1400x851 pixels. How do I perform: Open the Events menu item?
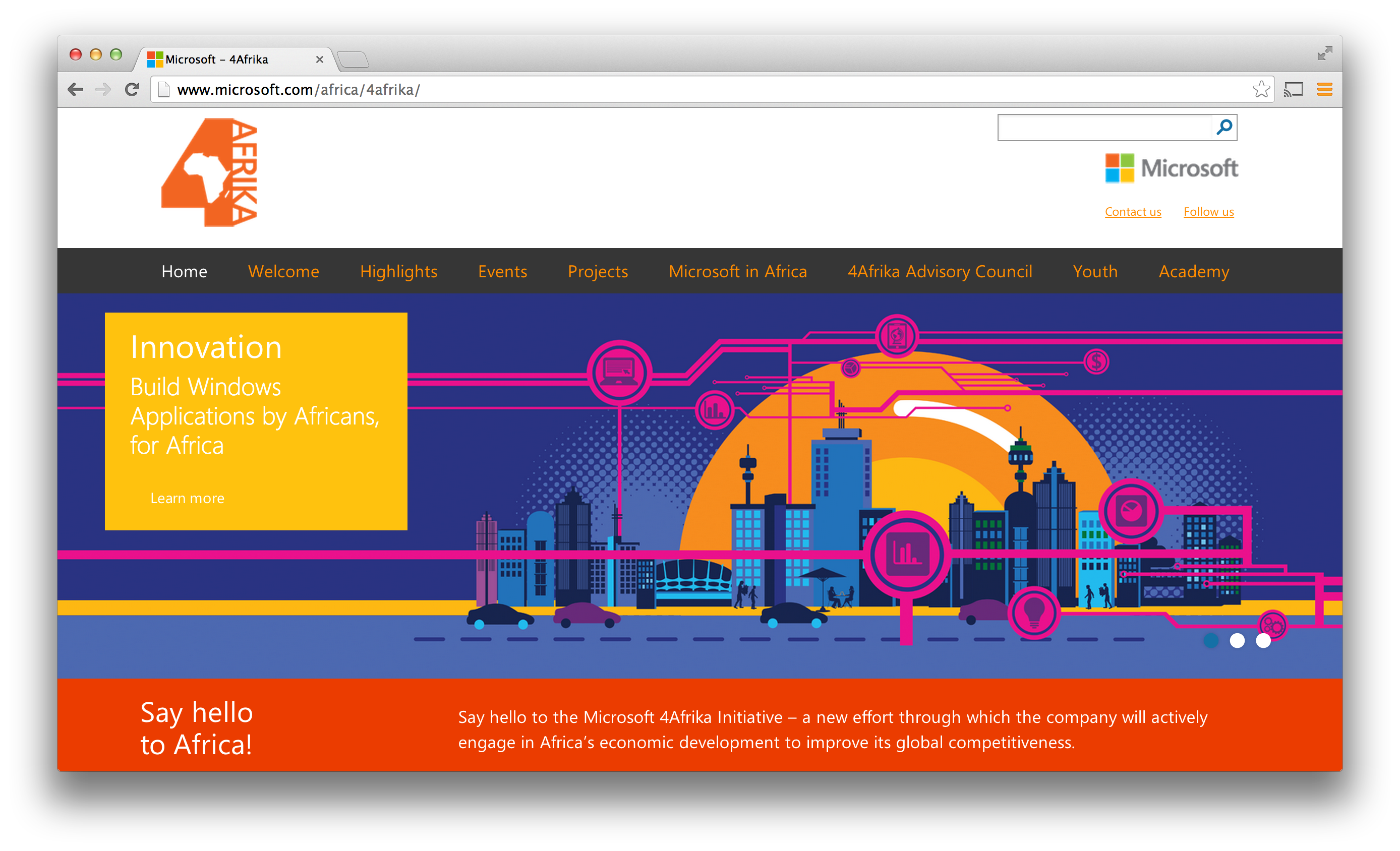502,272
